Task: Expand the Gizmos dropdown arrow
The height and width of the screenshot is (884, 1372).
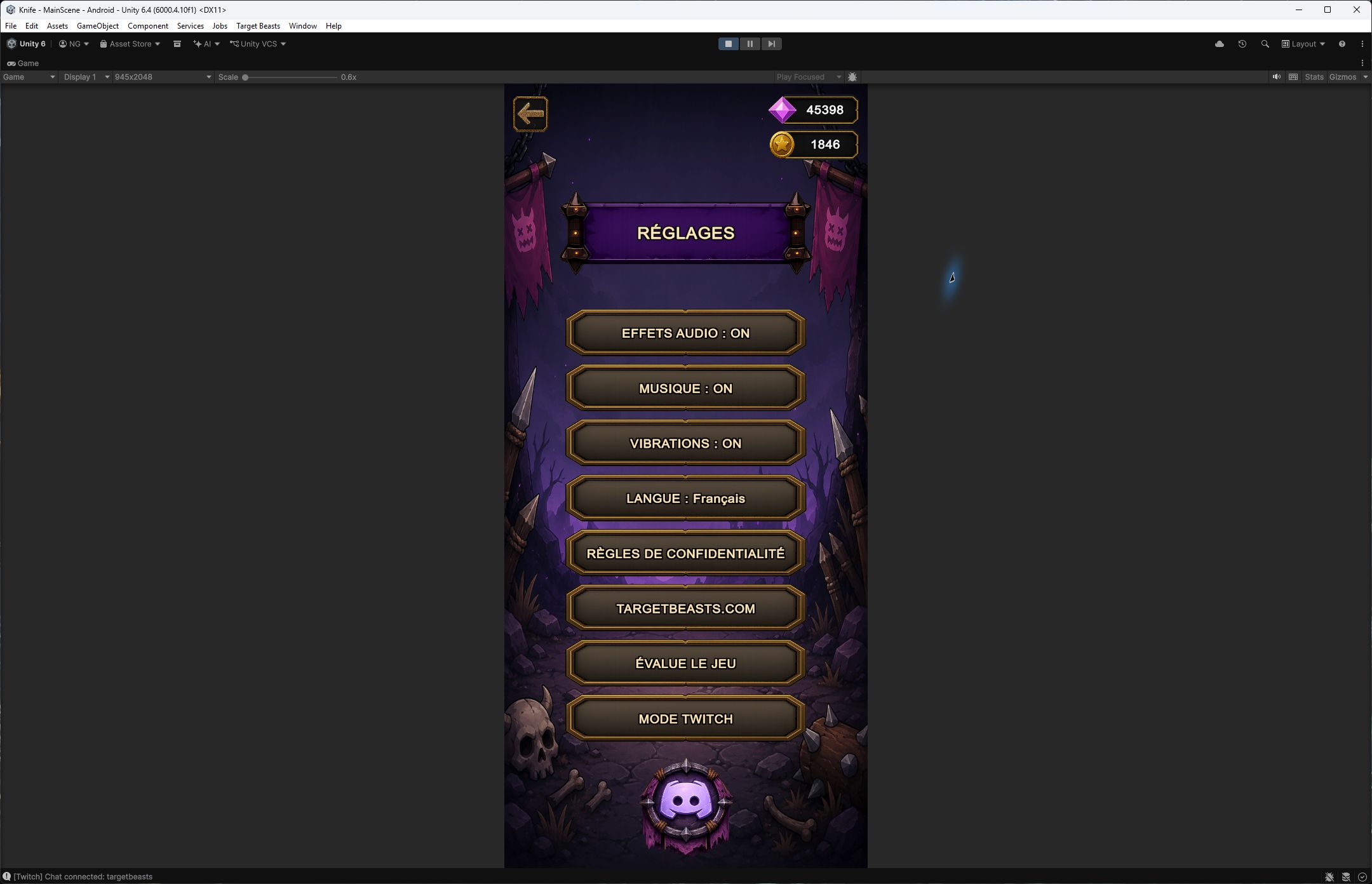Action: coord(1365,77)
